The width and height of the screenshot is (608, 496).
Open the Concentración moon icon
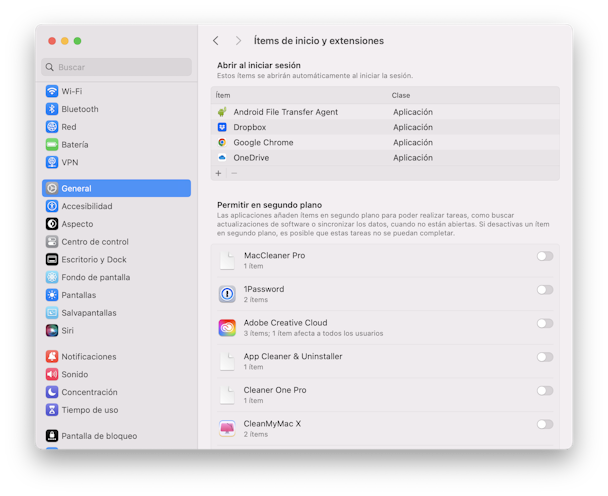point(52,392)
